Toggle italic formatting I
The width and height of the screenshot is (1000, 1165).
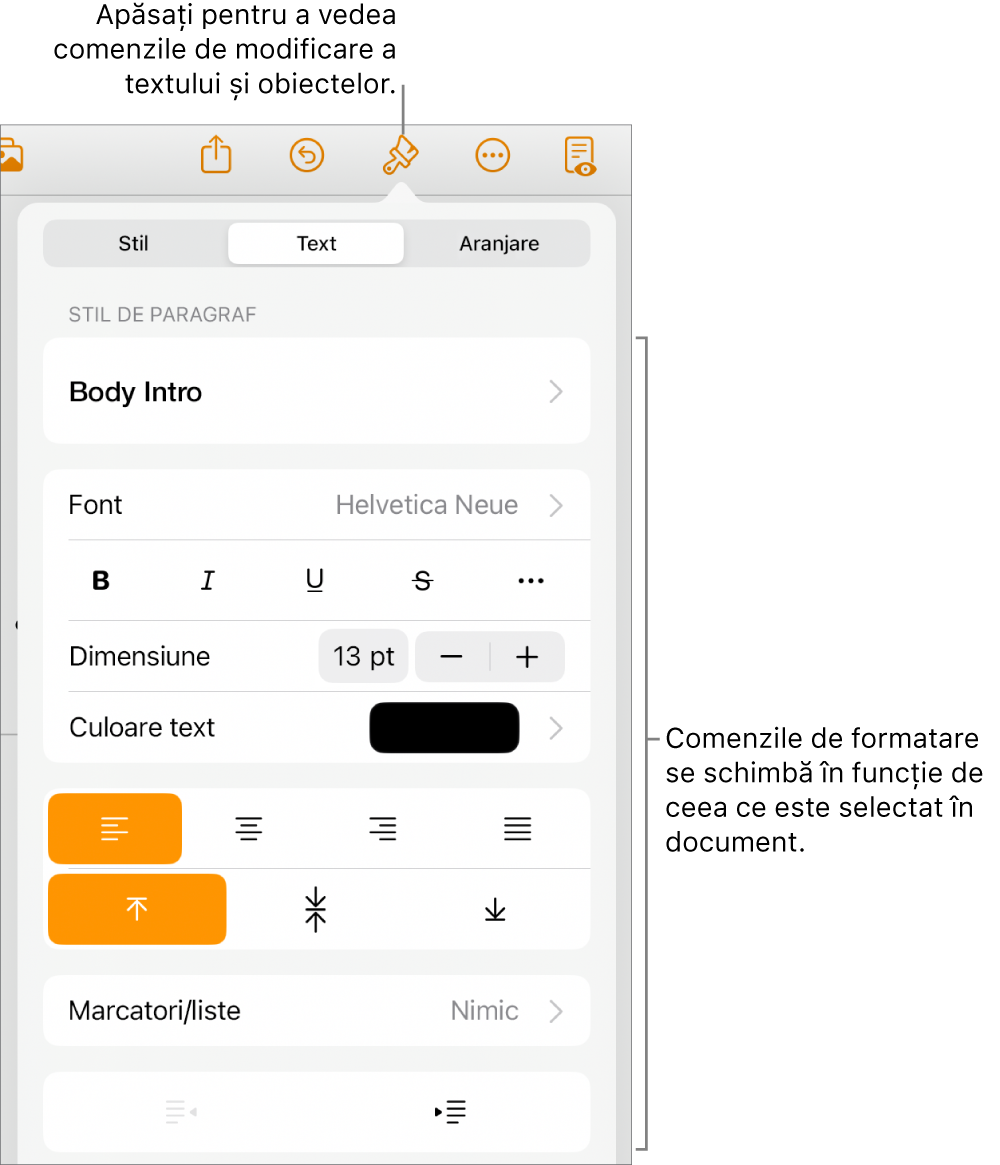point(208,580)
